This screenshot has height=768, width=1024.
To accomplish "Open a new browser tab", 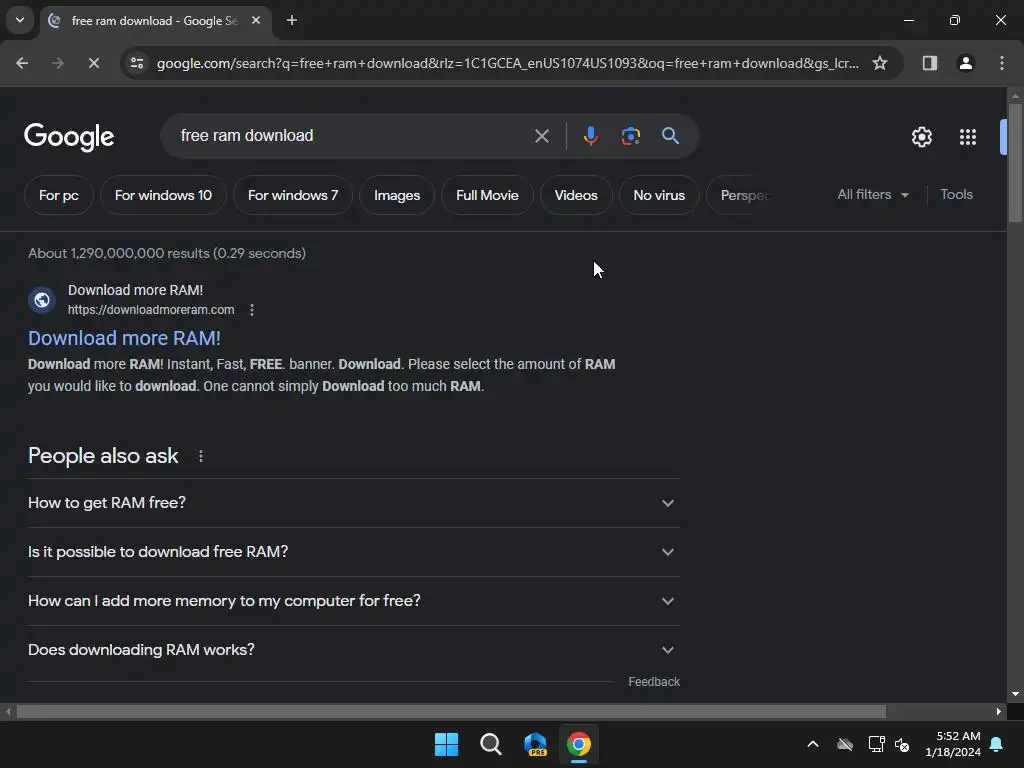I will coord(292,20).
